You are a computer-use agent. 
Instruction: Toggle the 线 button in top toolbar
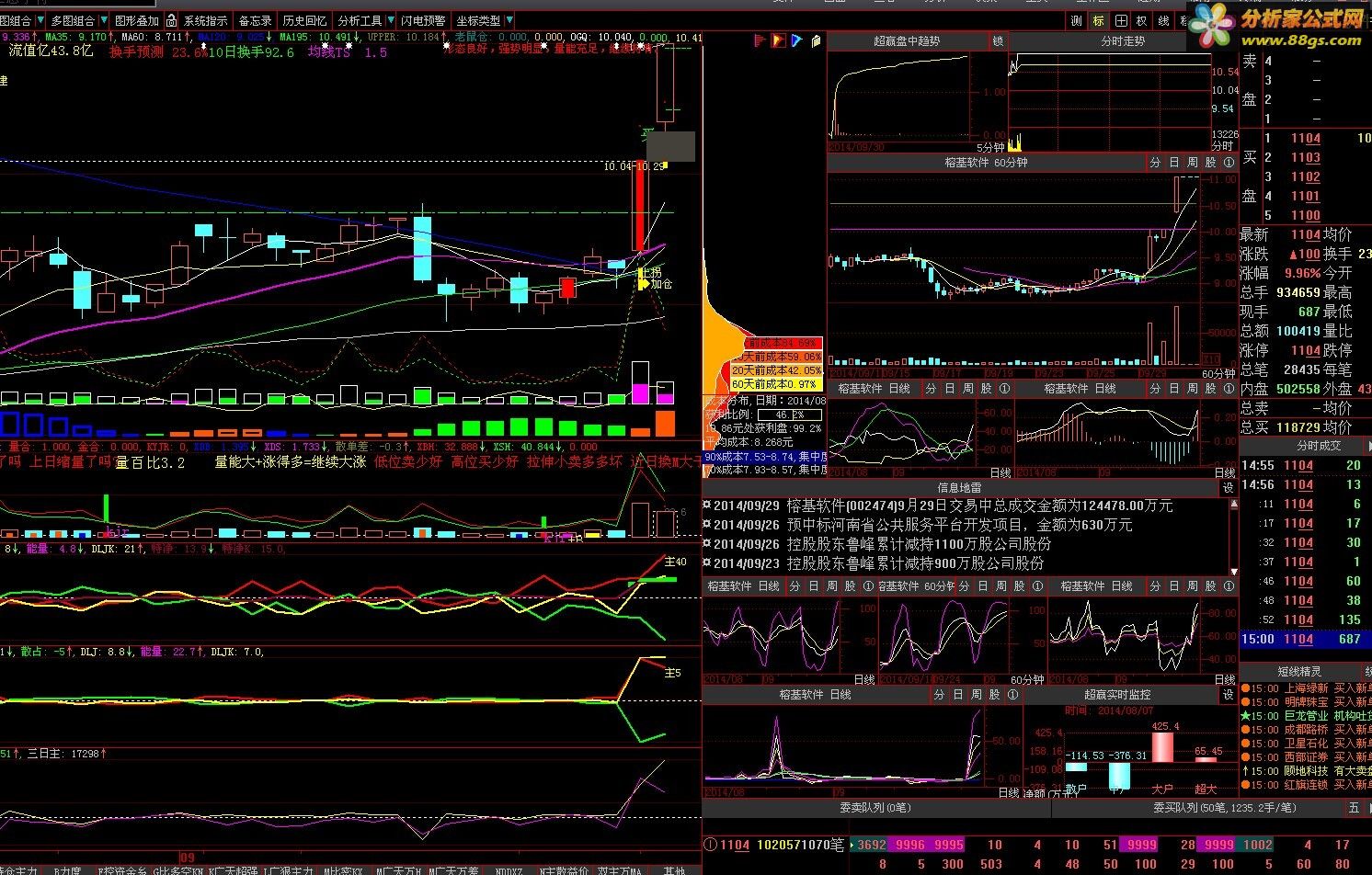pos(1164,20)
